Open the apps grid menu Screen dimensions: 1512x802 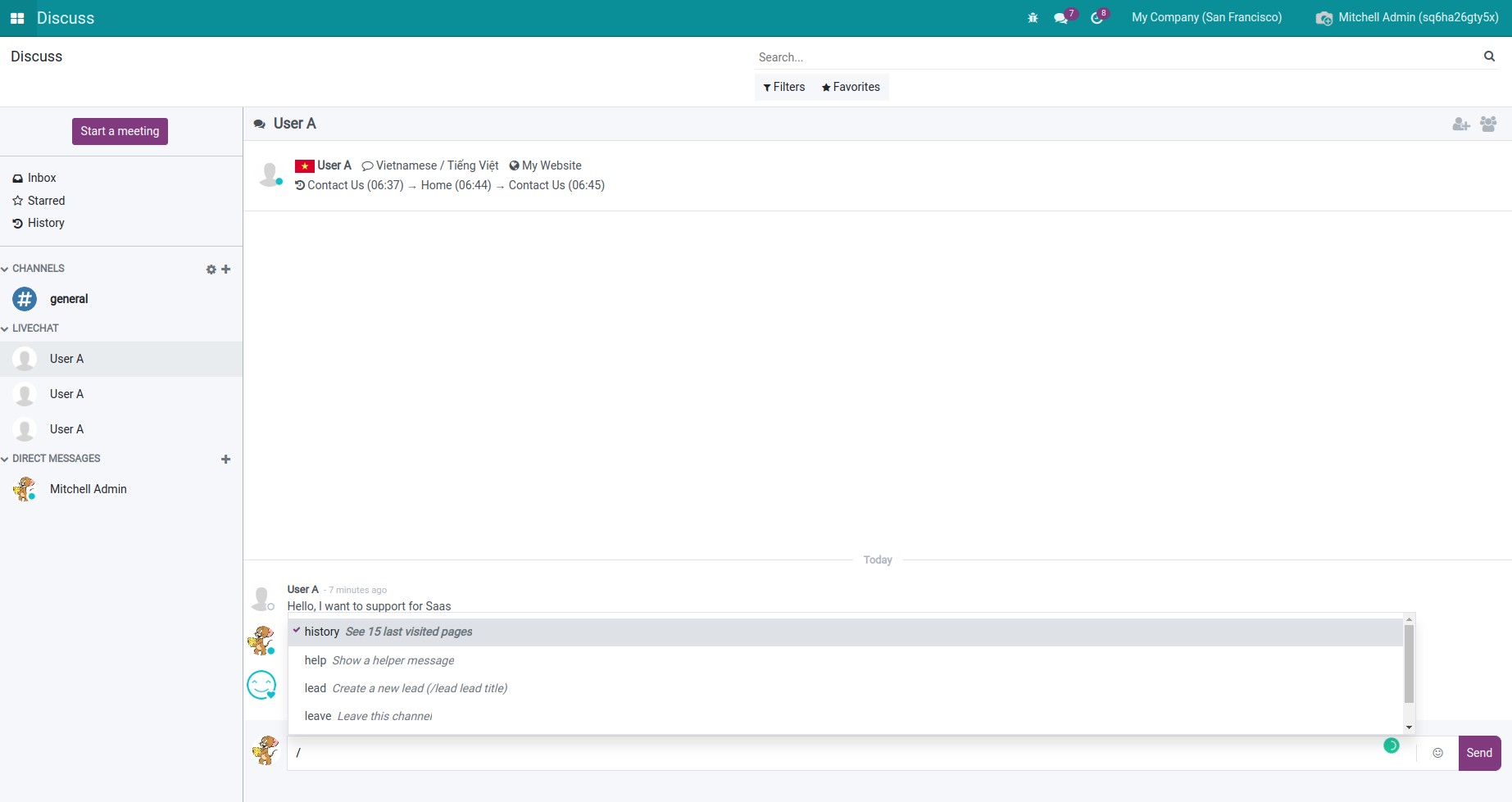click(x=16, y=17)
